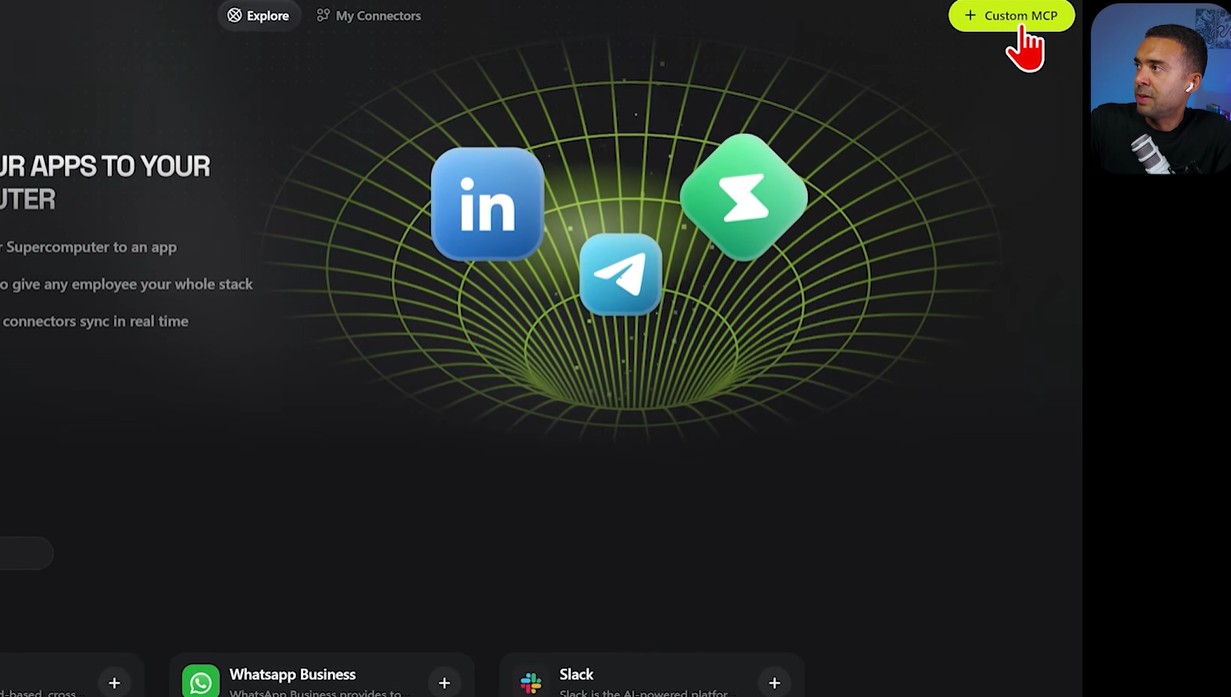Click the Slack connector description text
This screenshot has height=697, width=1231.
click(x=643, y=692)
